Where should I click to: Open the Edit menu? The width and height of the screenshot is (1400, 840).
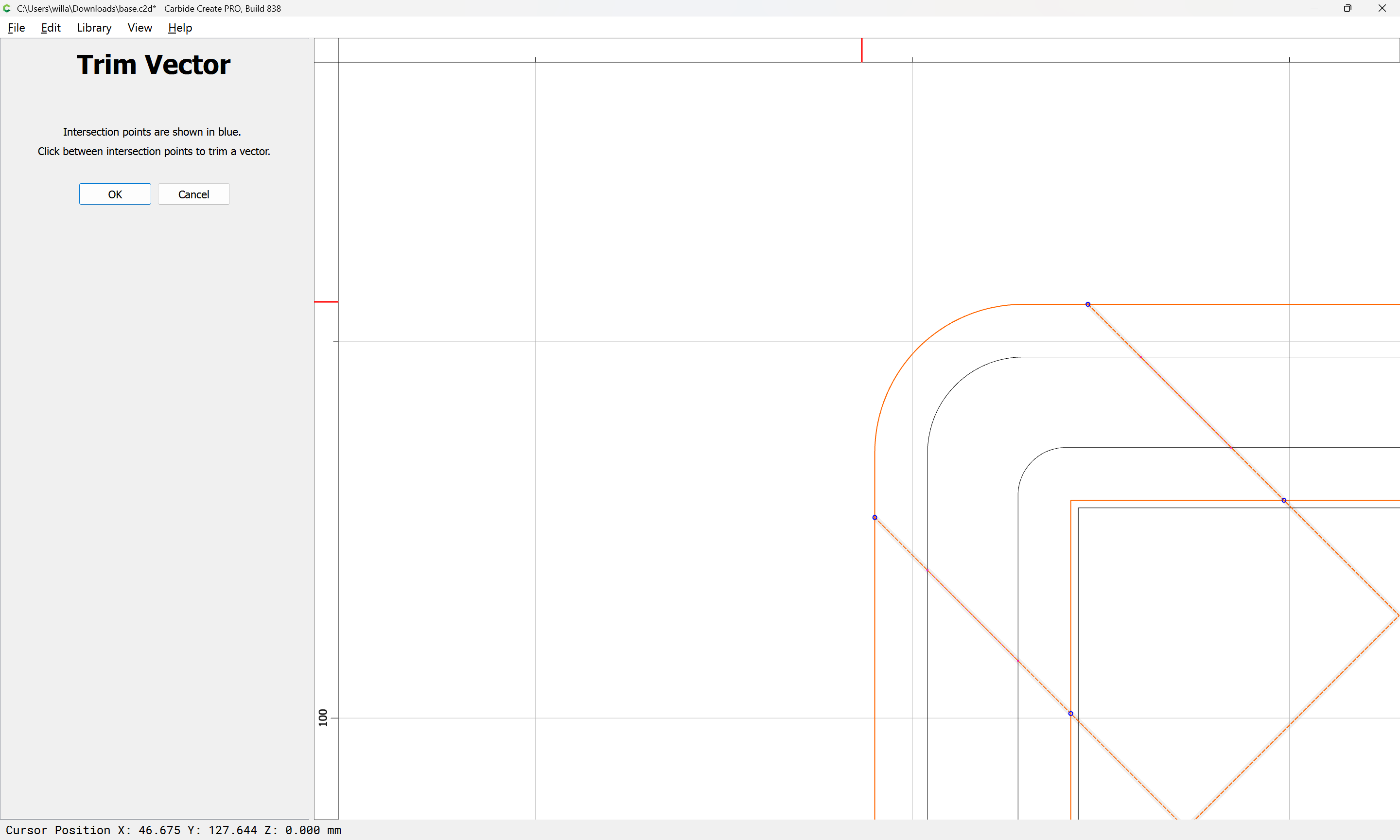[51, 28]
